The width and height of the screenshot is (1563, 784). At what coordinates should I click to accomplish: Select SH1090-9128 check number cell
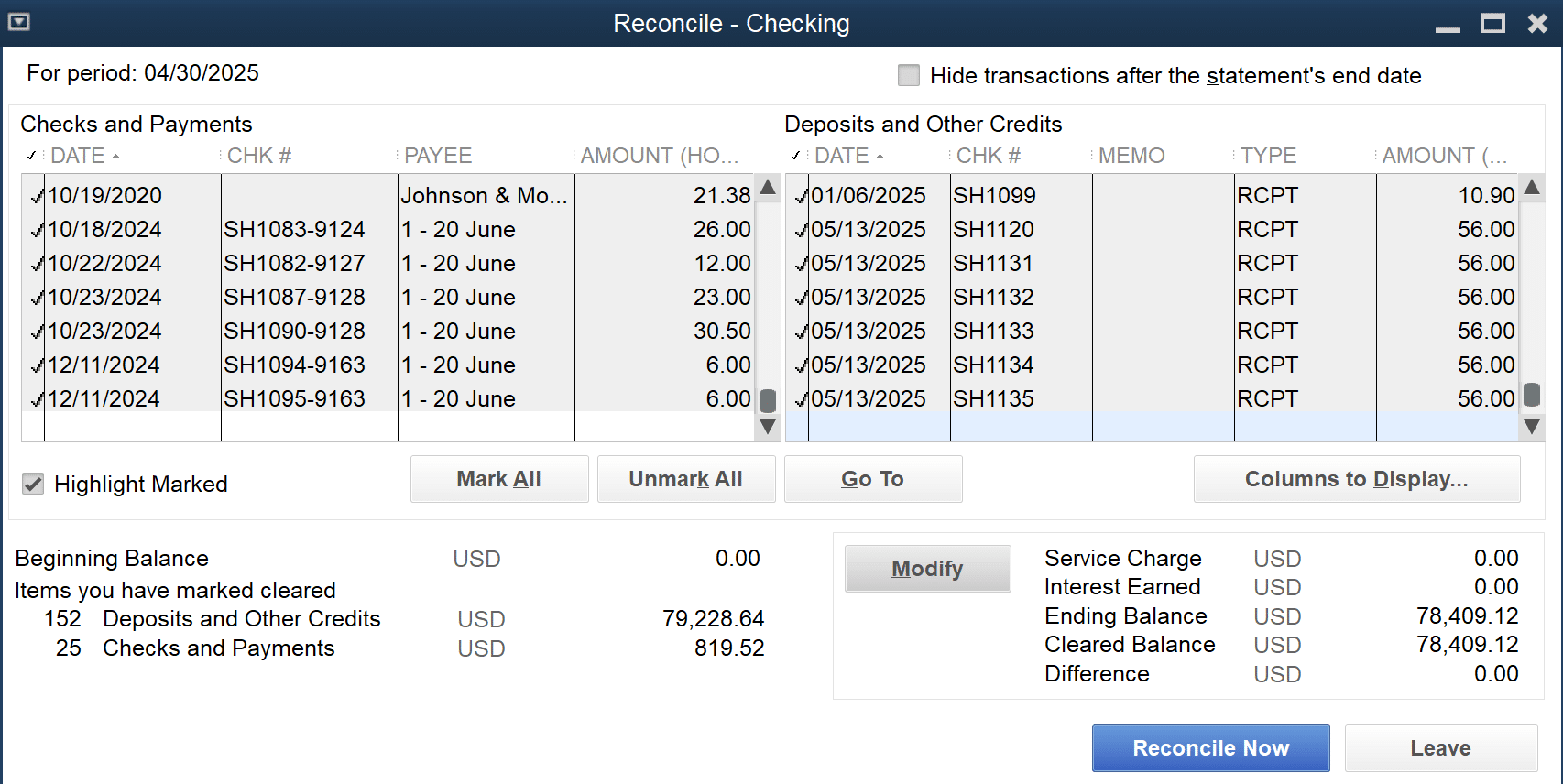(310, 332)
